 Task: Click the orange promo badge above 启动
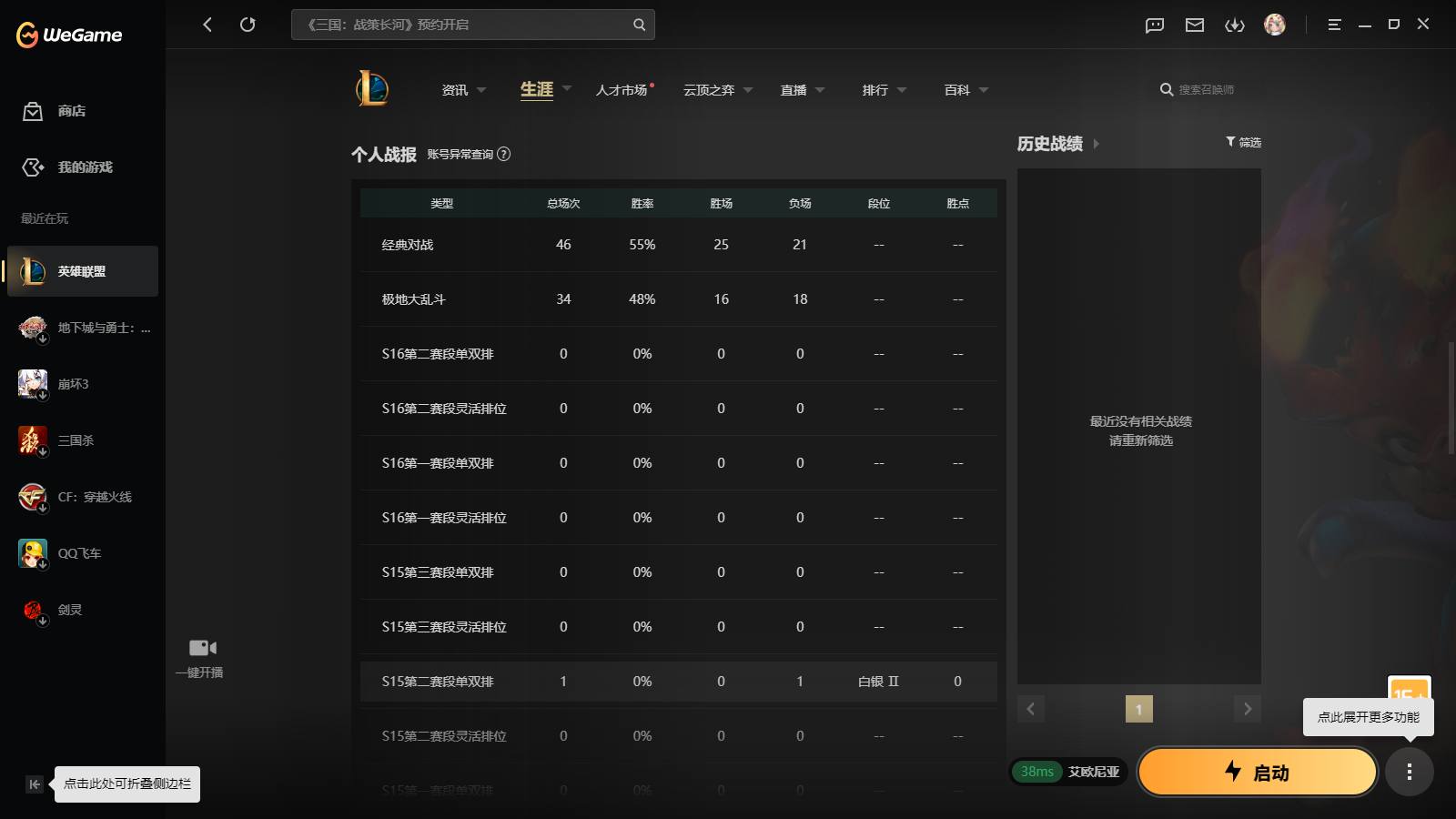click(1409, 688)
